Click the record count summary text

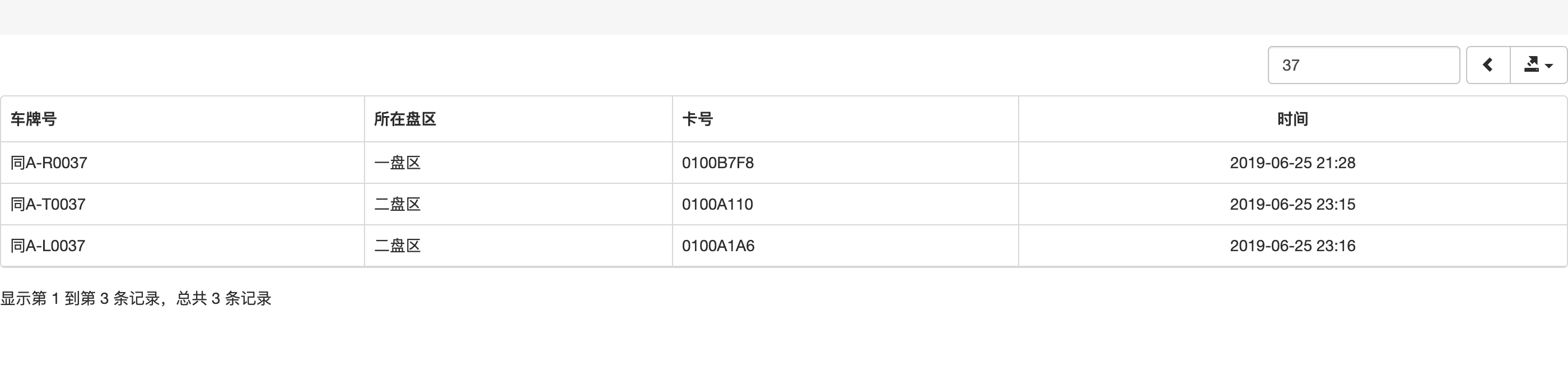click(136, 299)
